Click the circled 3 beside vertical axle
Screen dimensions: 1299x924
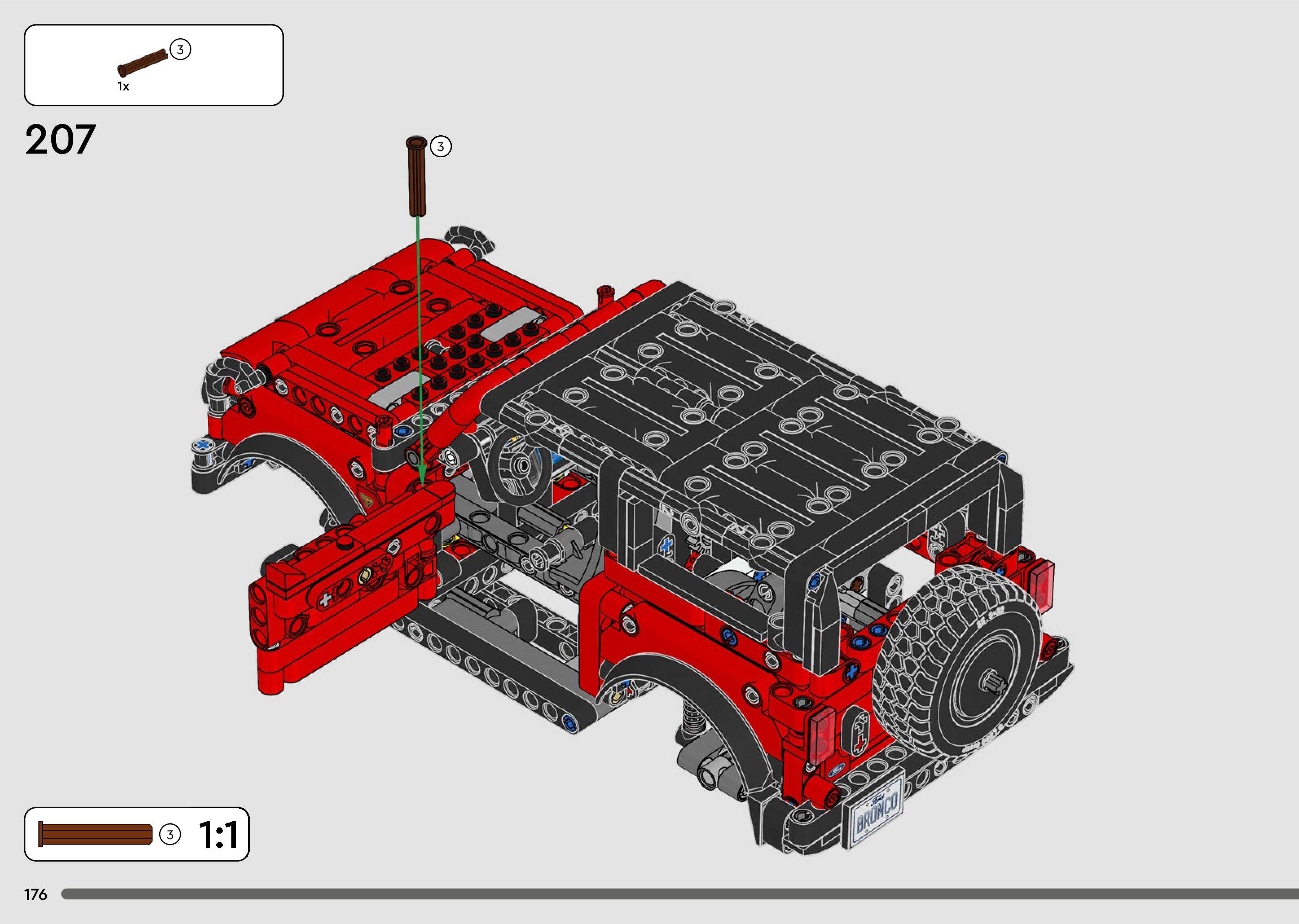coord(440,147)
